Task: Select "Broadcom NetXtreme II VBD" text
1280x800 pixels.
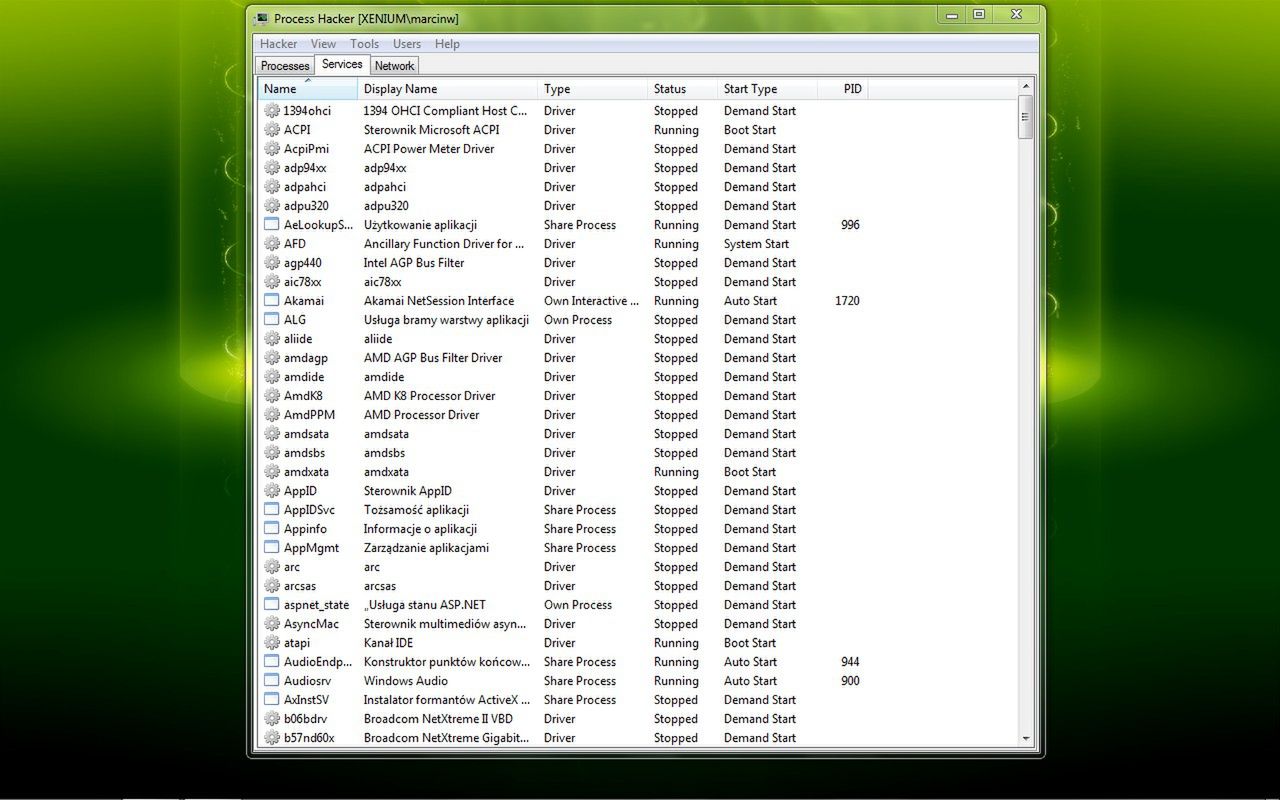Action: pos(438,719)
